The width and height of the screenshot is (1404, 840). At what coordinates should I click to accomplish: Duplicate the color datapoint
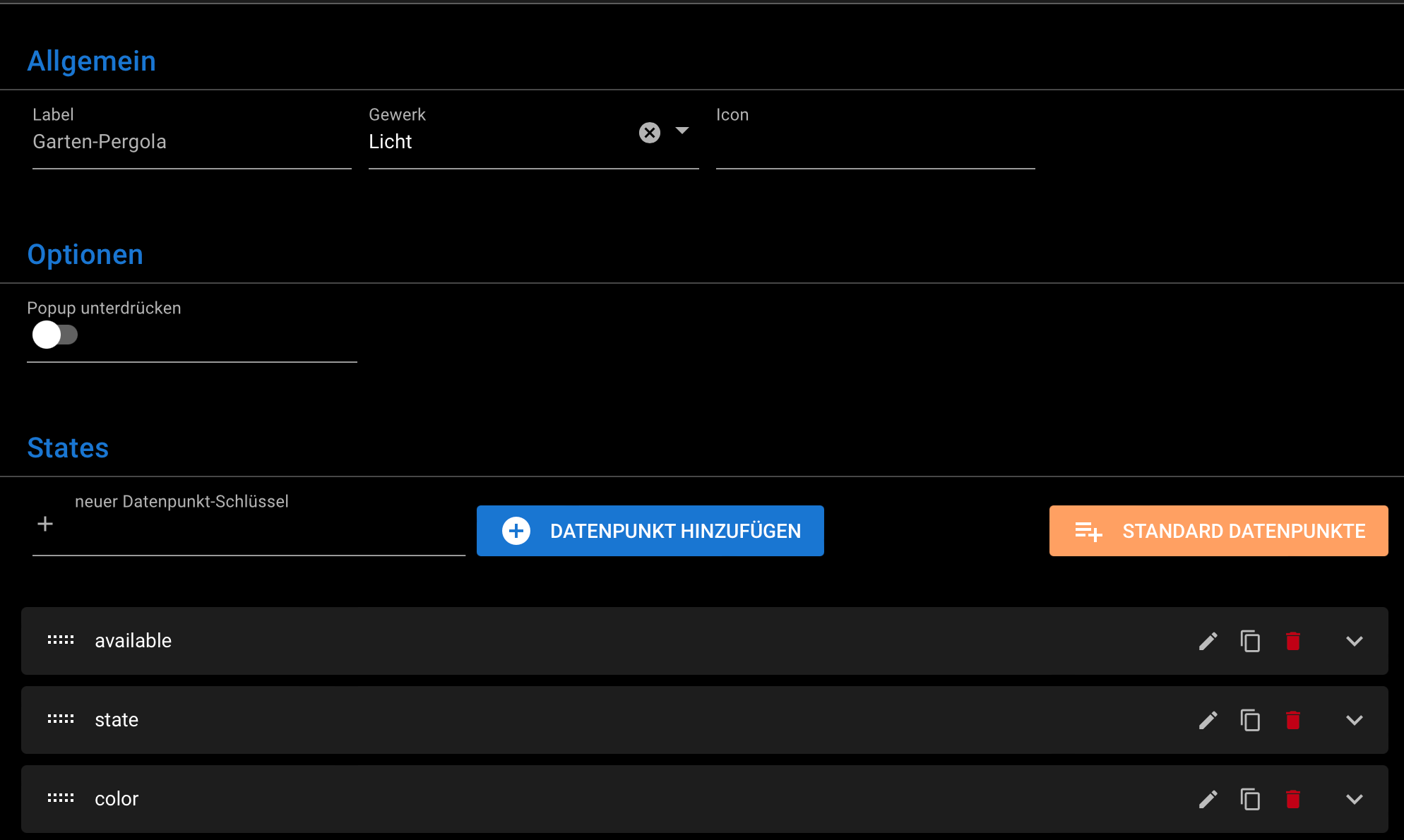tap(1250, 799)
